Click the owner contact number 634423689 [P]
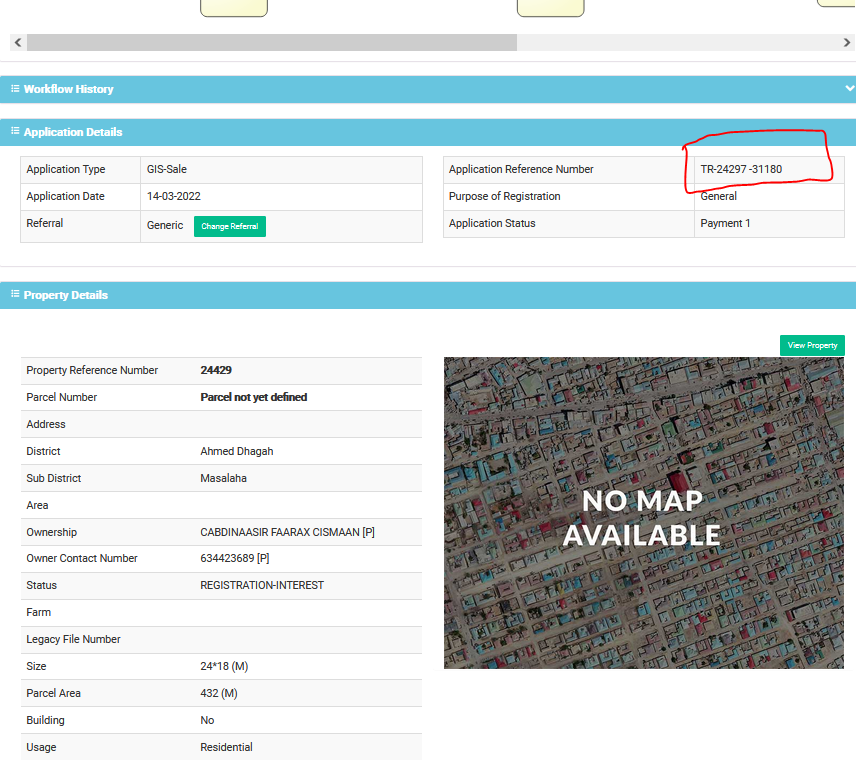The image size is (856, 774). pyautogui.click(x=235, y=558)
